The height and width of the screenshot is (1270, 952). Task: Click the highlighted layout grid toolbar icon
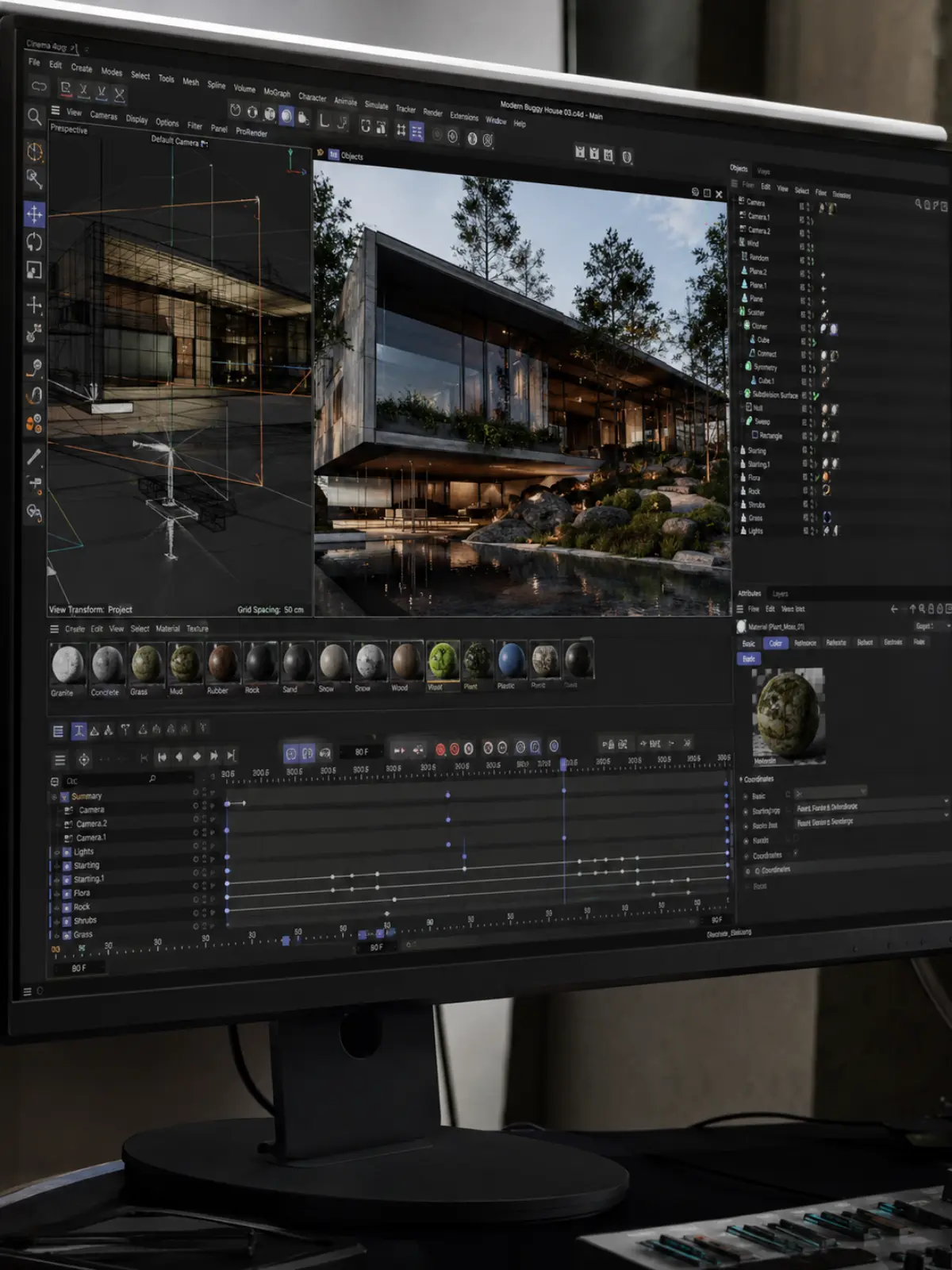click(x=416, y=131)
